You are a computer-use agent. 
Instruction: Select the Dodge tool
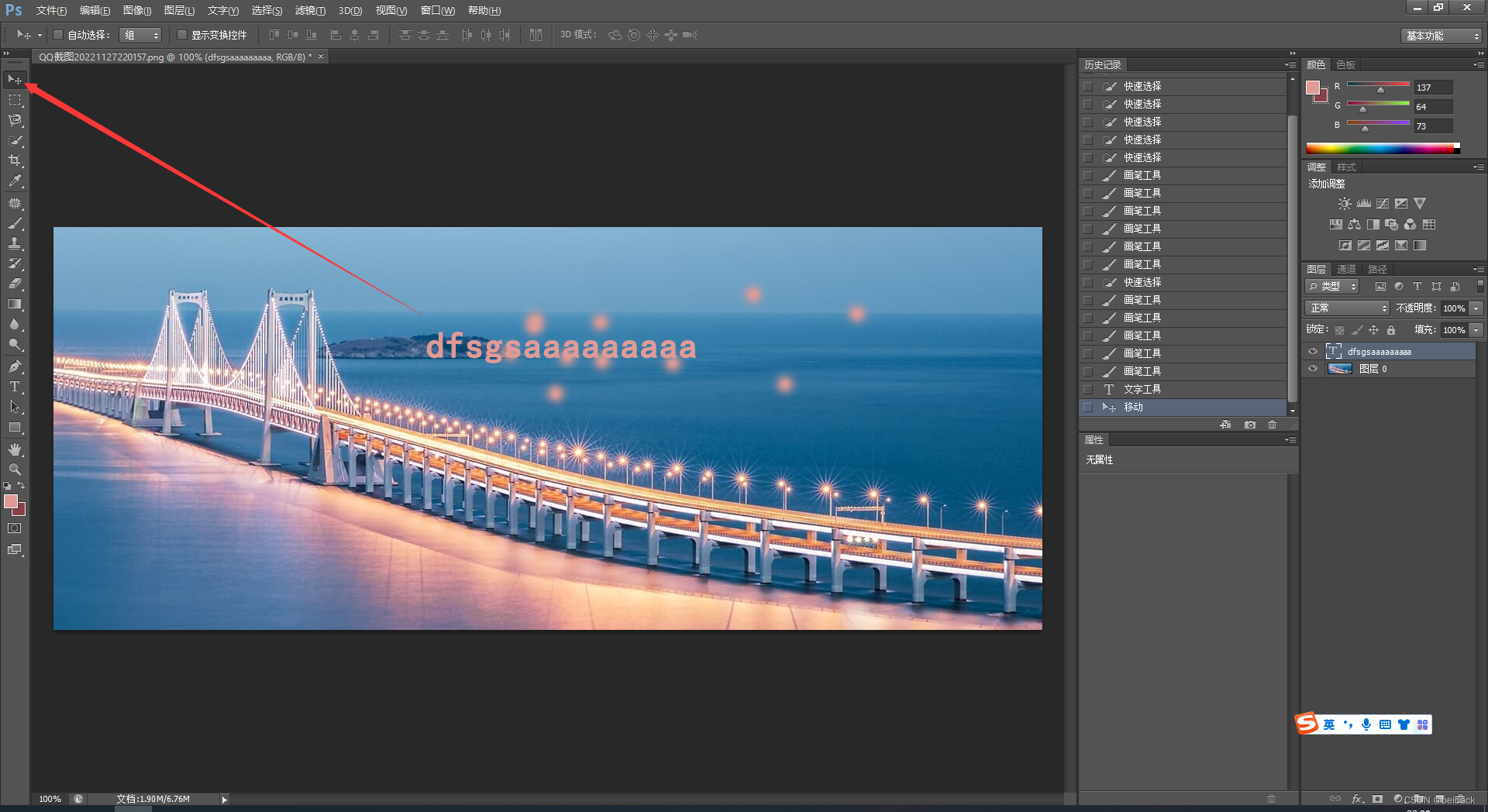point(15,344)
